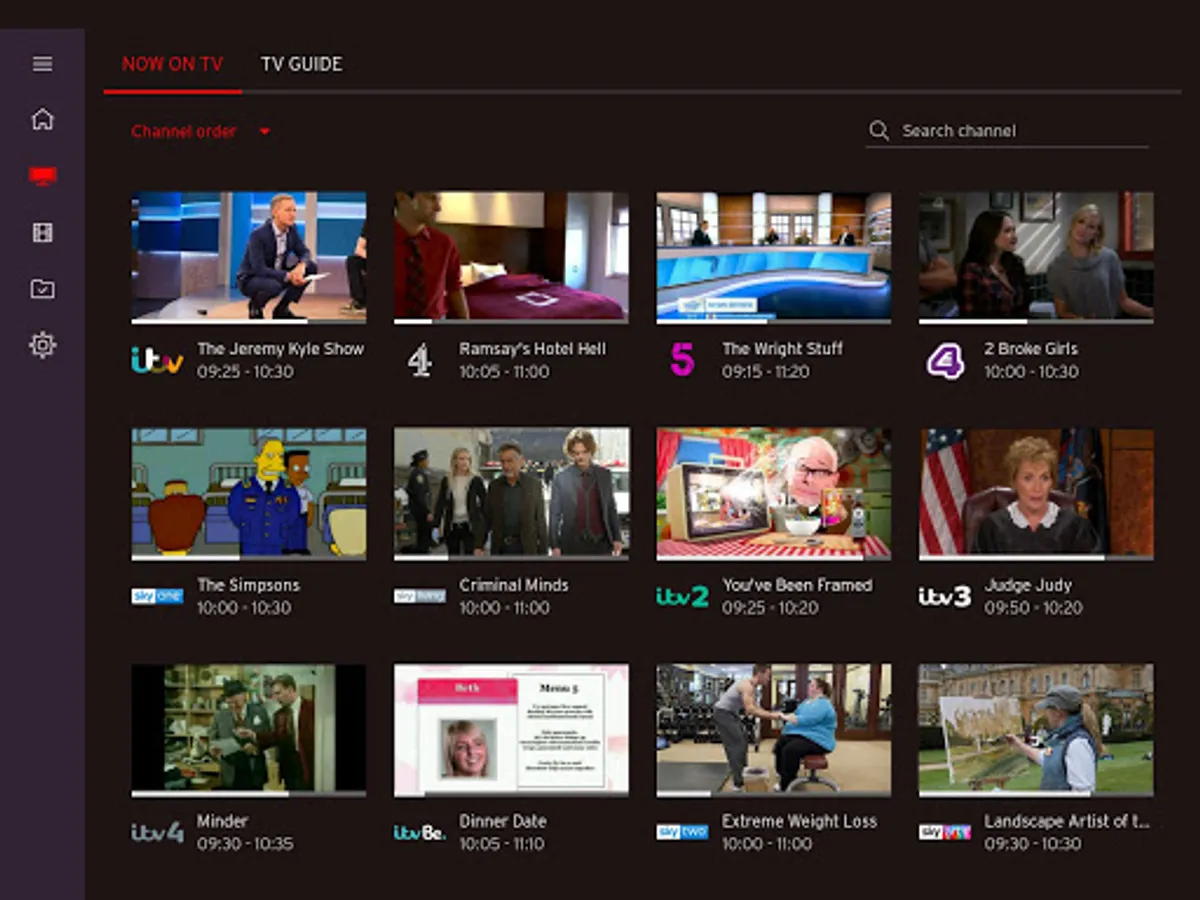Expand sorting with the red dropdown arrow
This screenshot has width=1200, height=900.
coord(264,131)
